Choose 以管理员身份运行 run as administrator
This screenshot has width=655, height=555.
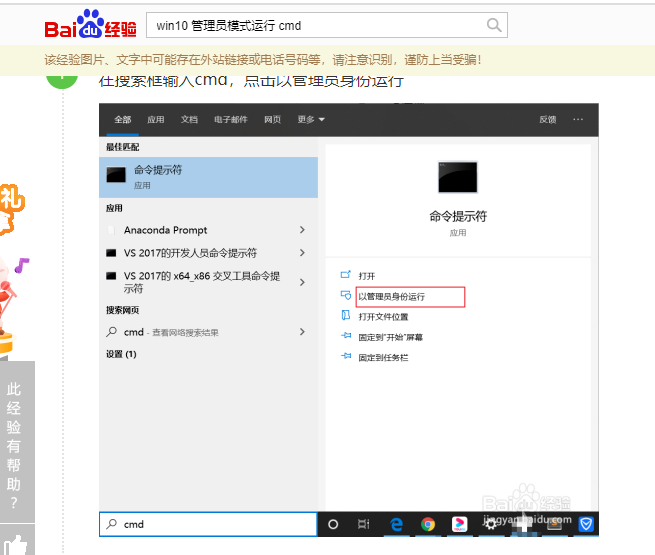pos(410,297)
